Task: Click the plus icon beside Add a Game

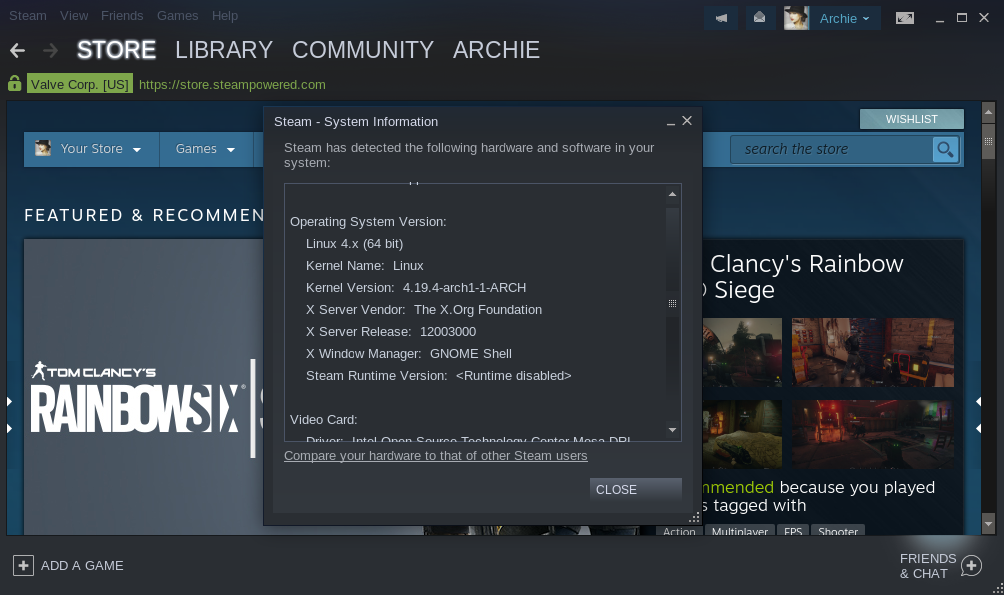Action: click(x=24, y=566)
